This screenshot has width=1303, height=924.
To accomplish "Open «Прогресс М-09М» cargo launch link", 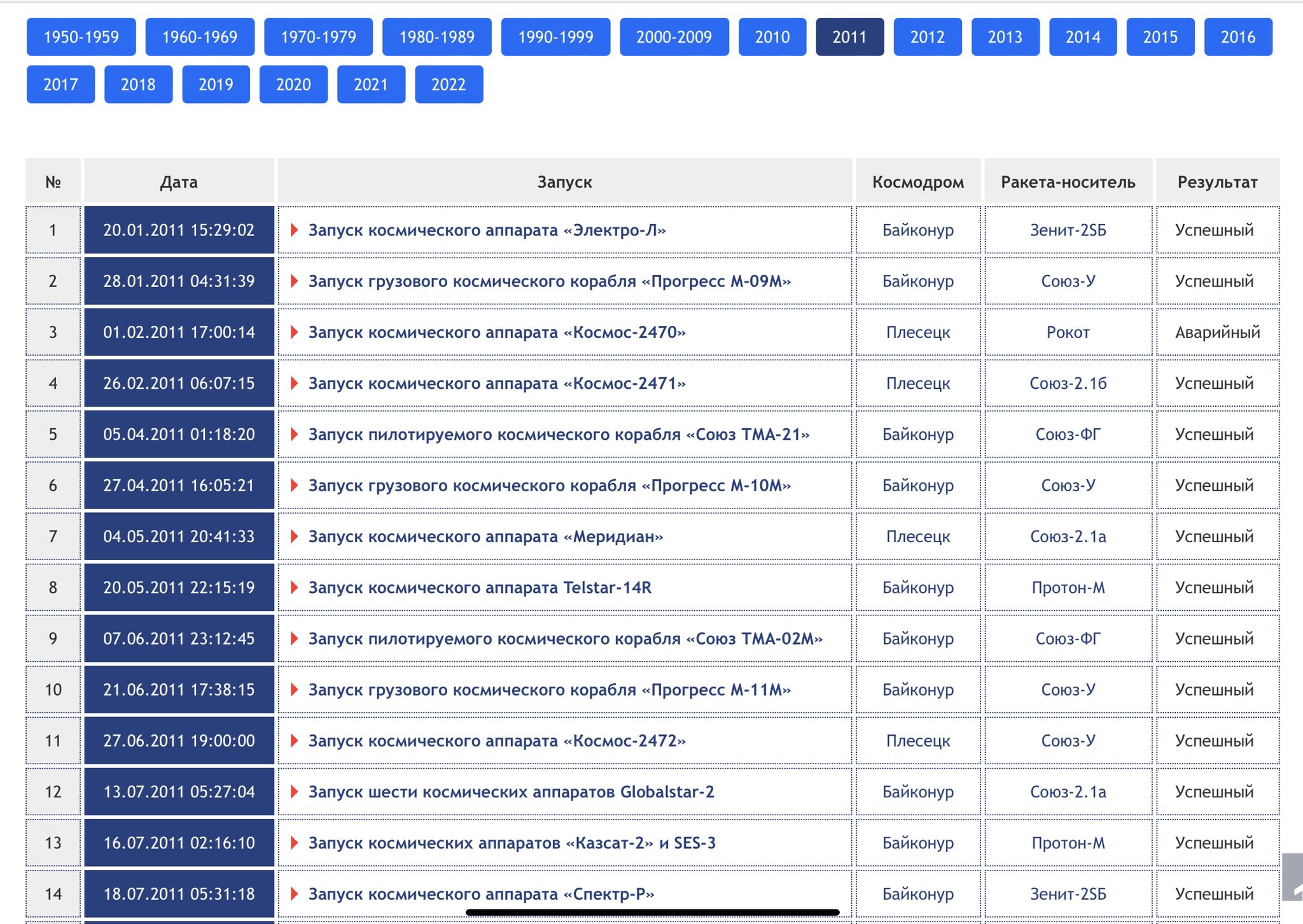I will click(549, 281).
